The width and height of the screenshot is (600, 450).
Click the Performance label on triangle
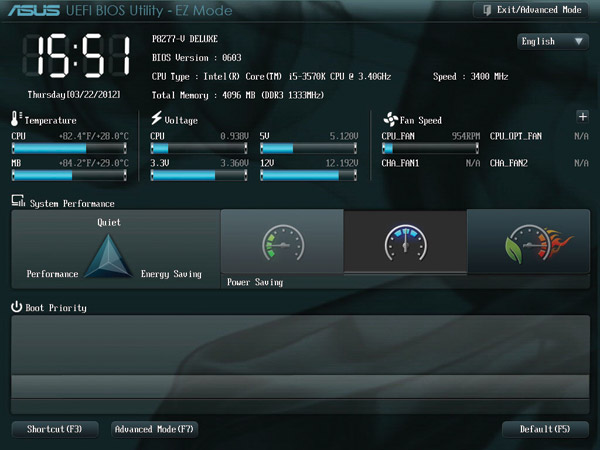click(52, 274)
